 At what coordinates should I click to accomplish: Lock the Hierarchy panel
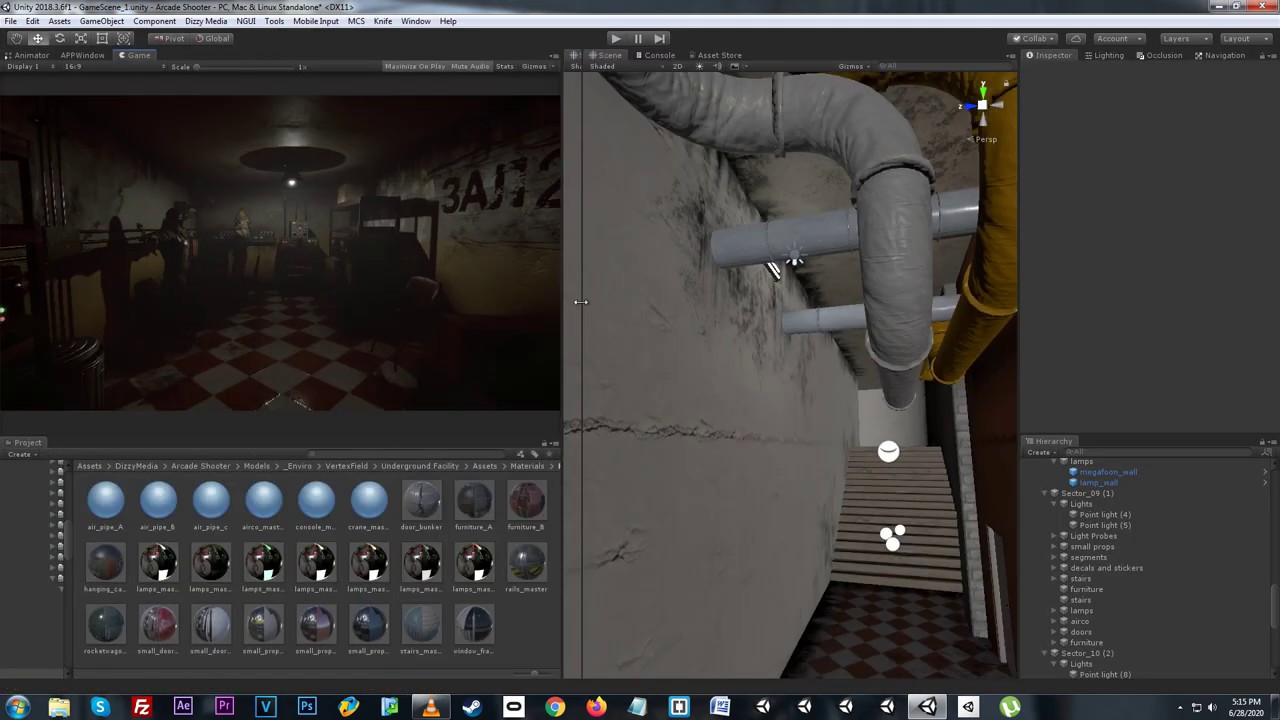point(1260,441)
